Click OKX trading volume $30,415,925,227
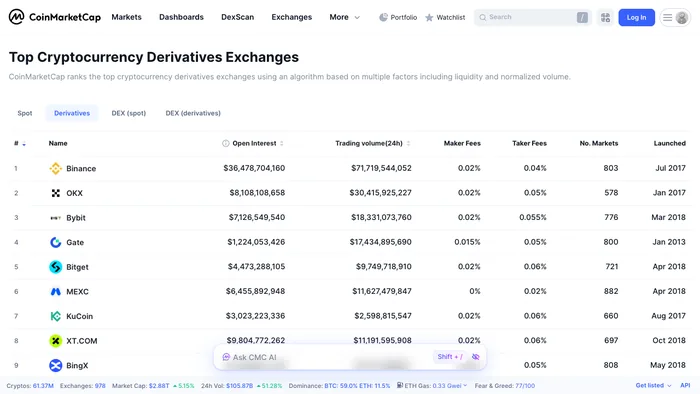 coord(380,193)
